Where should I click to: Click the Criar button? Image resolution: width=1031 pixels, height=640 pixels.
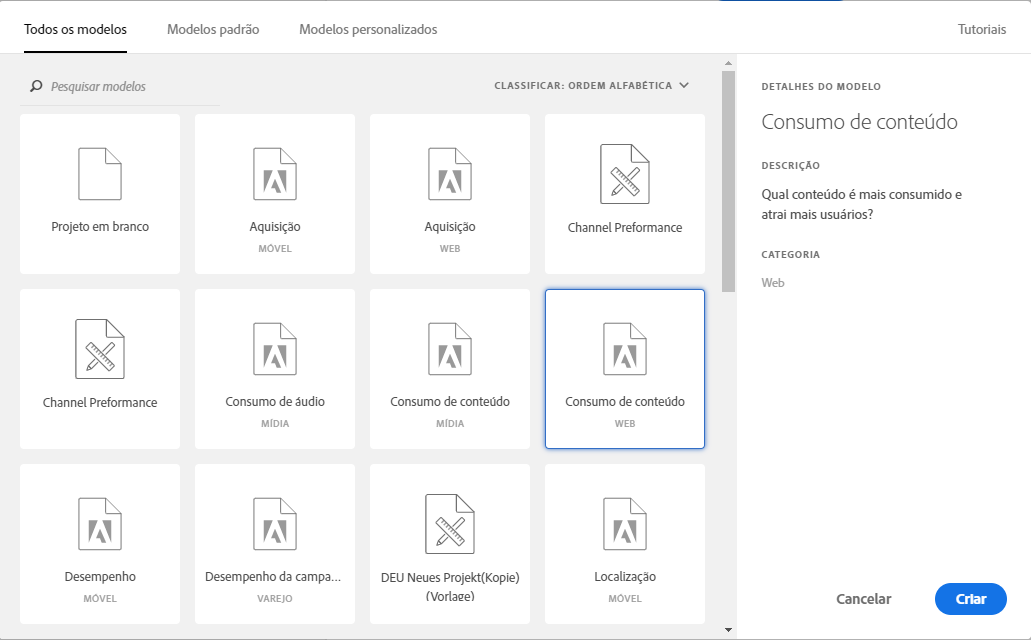point(971,599)
